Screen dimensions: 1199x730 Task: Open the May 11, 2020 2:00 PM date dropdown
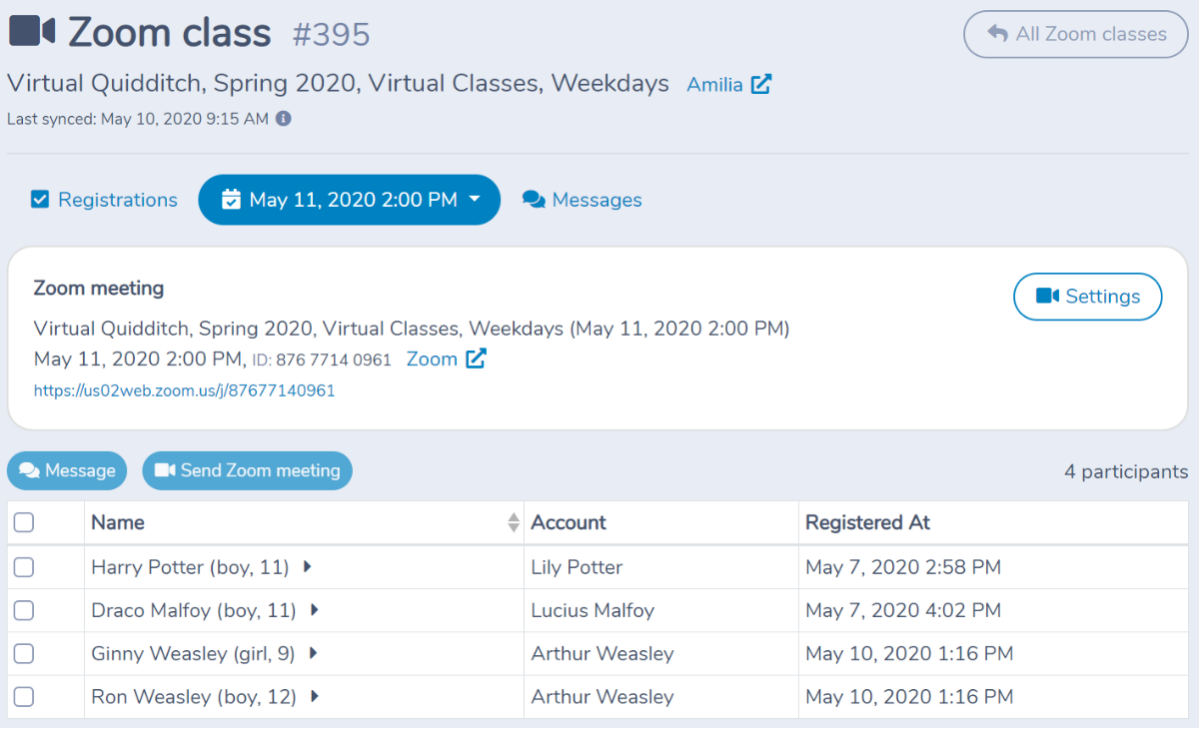click(x=349, y=200)
